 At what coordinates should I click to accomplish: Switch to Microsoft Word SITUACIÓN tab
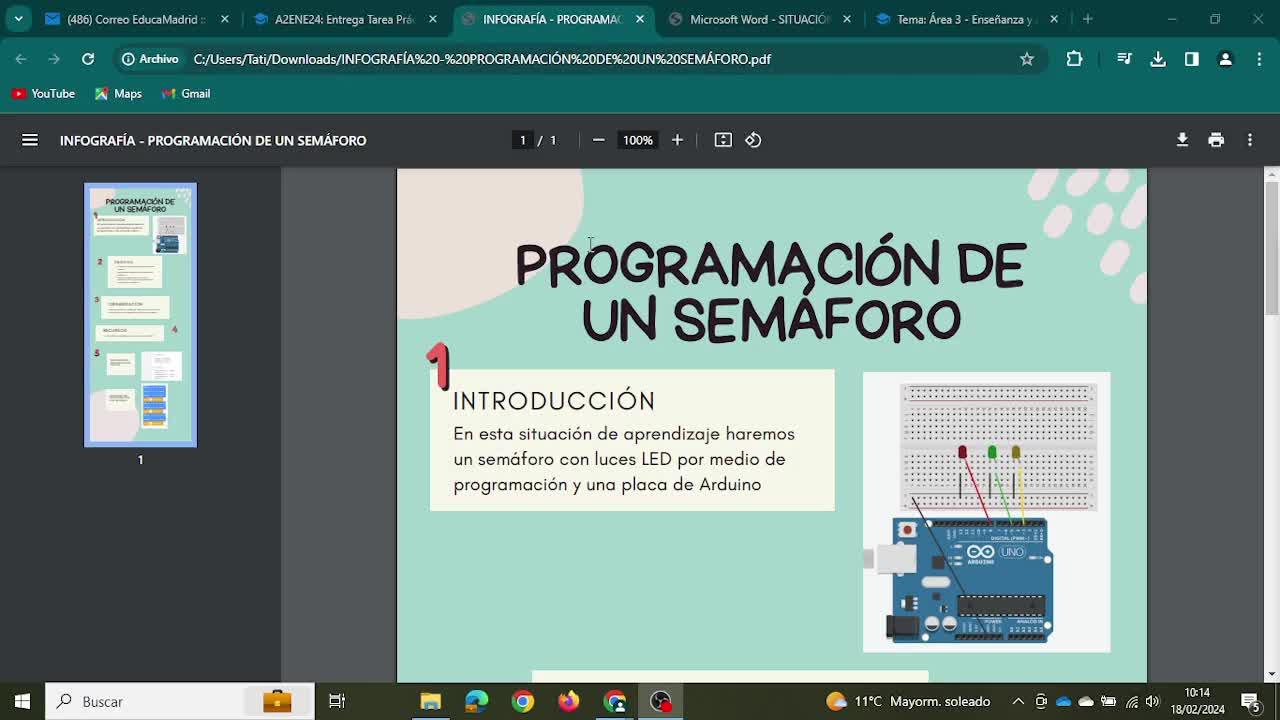tap(760, 19)
